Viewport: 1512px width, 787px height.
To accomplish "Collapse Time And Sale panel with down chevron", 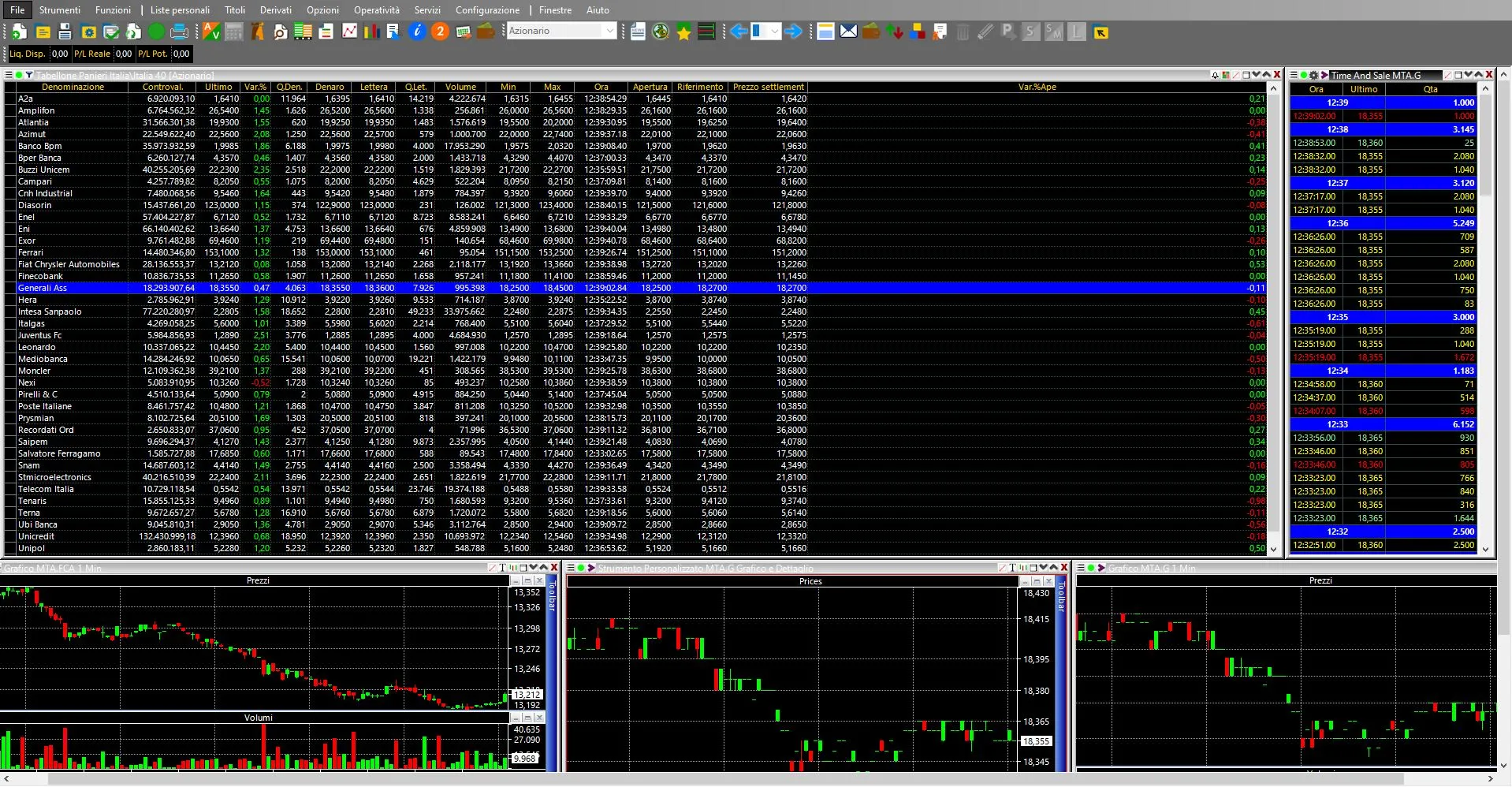I will [x=1468, y=75].
